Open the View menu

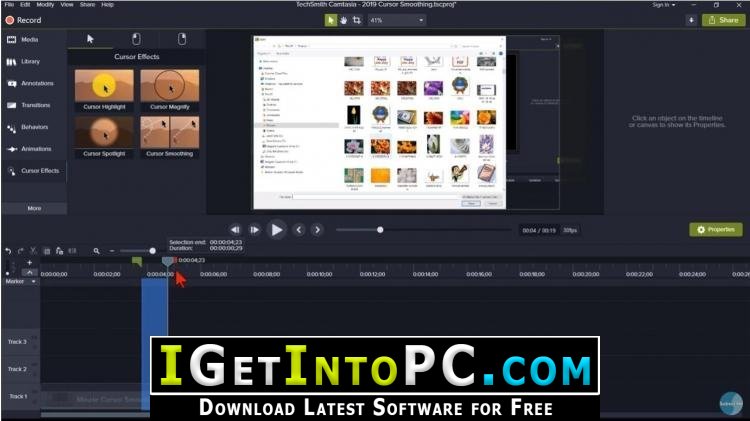[67, 4]
